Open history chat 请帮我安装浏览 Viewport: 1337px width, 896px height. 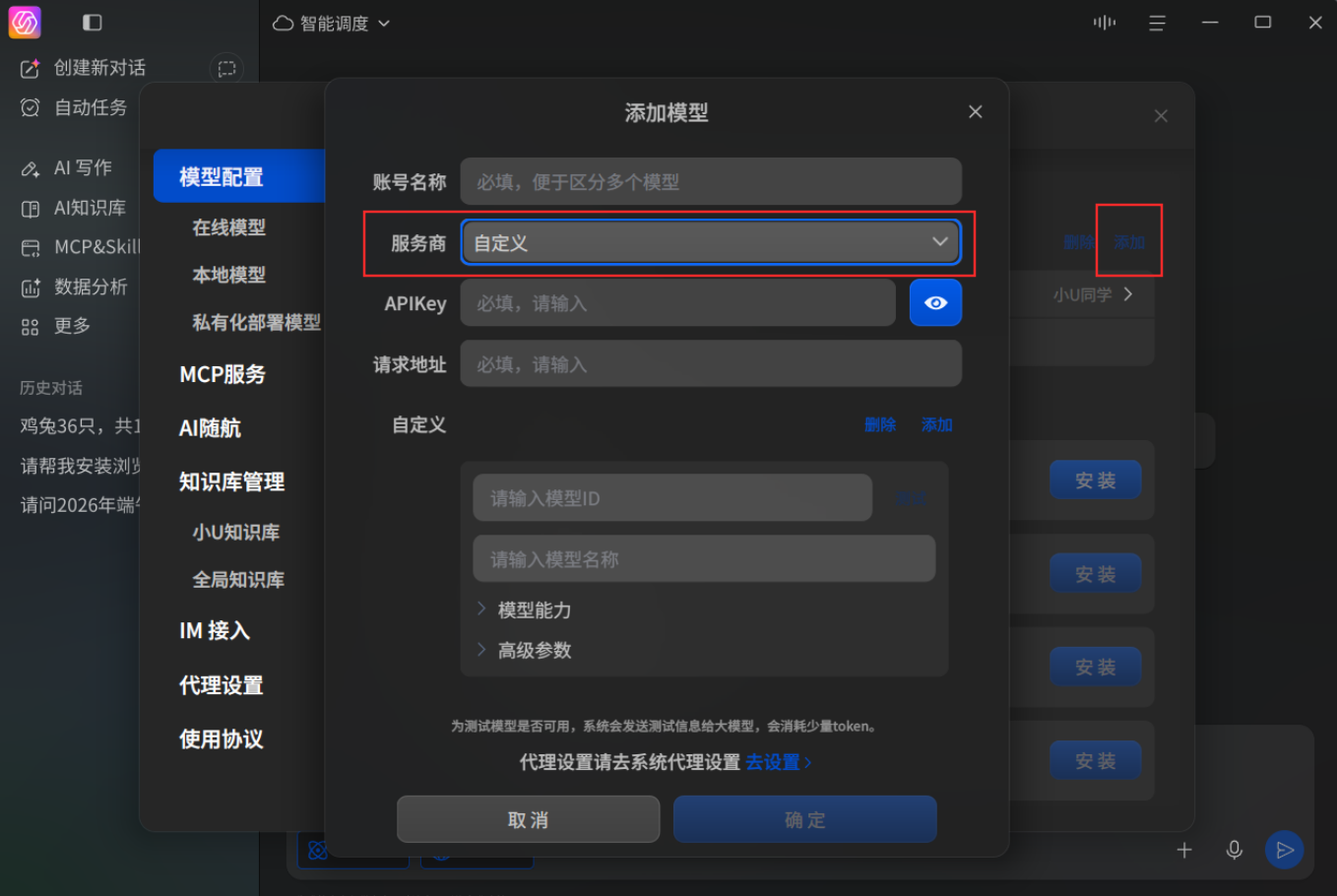pyautogui.click(x=82, y=466)
